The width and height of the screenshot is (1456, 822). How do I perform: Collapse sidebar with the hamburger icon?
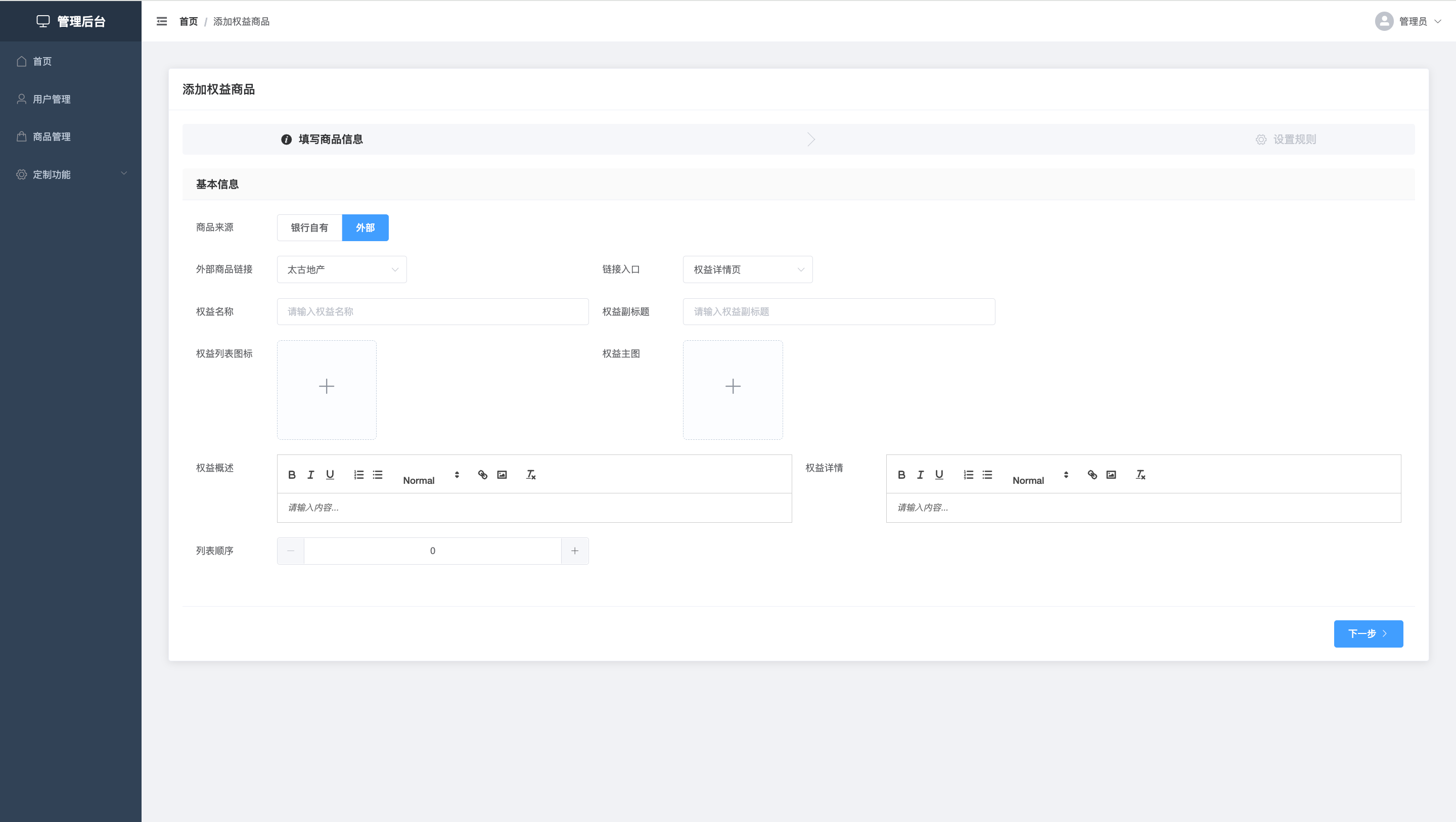[x=162, y=21]
